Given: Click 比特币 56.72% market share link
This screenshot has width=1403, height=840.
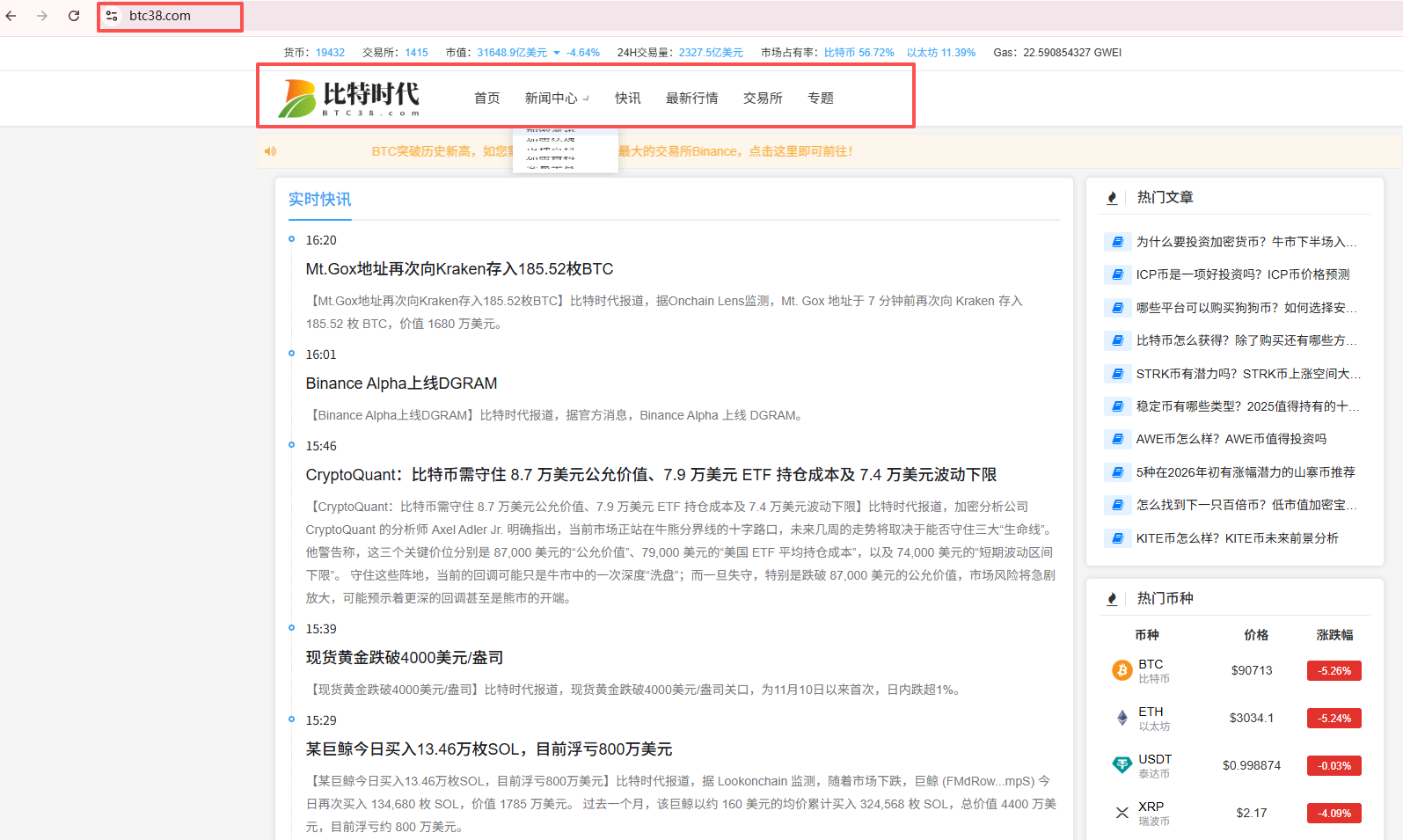Looking at the screenshot, I should (x=859, y=53).
